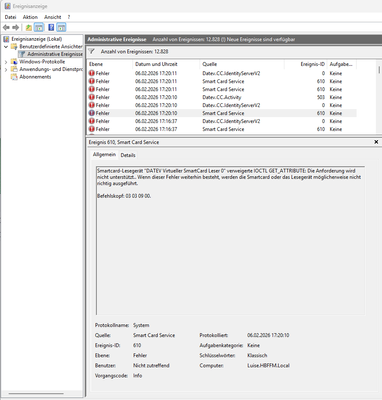This screenshot has width=382, height=400.
Task: Sort by Datum und Uhrzeit column header
Action: [x=166, y=64]
